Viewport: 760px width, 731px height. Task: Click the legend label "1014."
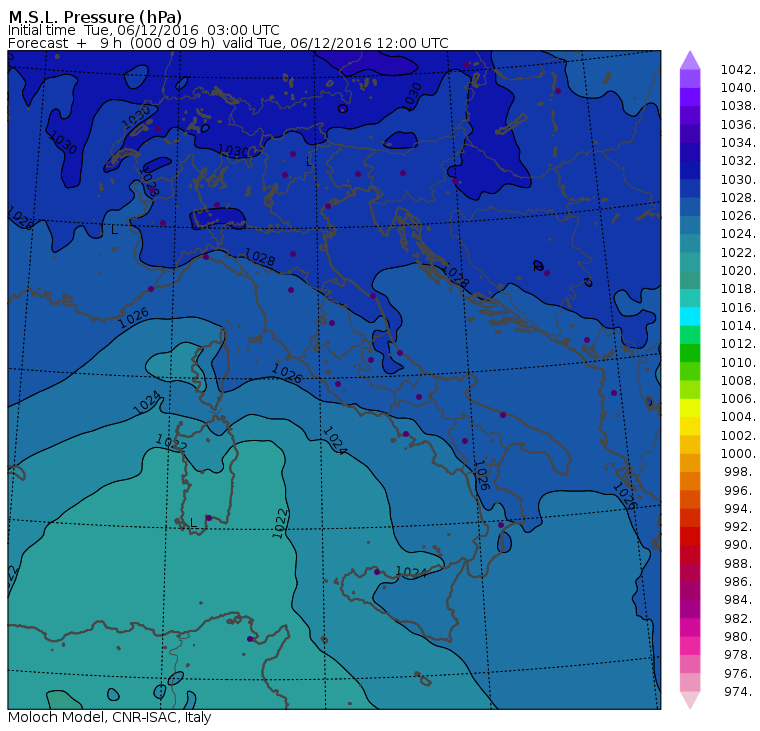point(738,326)
